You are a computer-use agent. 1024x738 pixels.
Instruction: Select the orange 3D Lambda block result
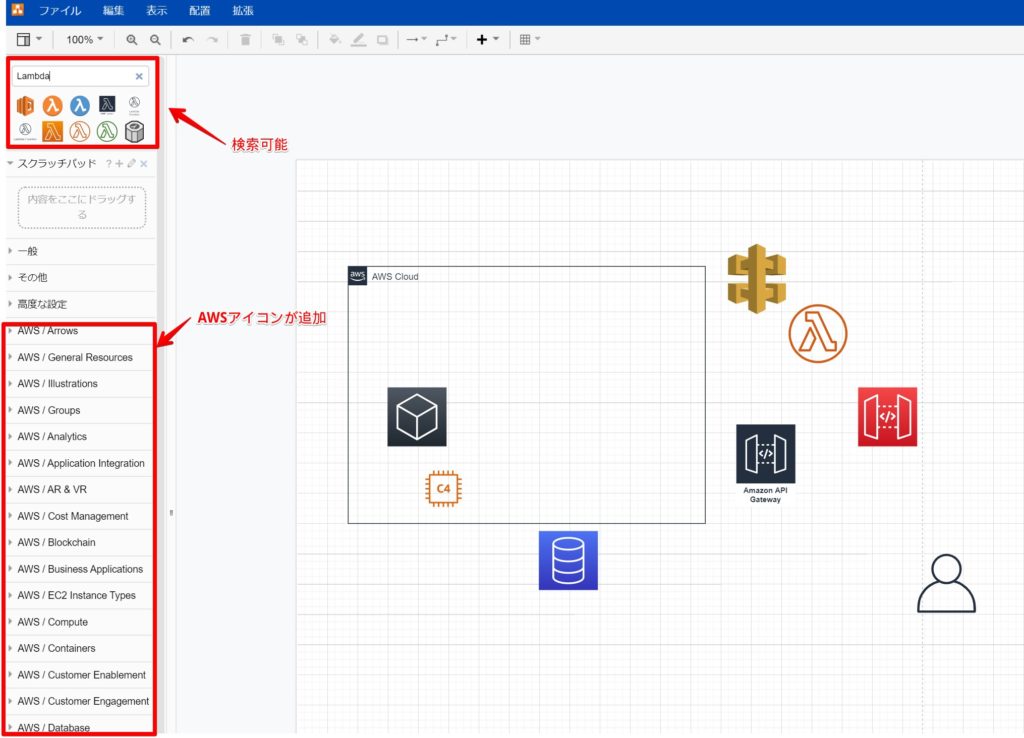click(25, 105)
